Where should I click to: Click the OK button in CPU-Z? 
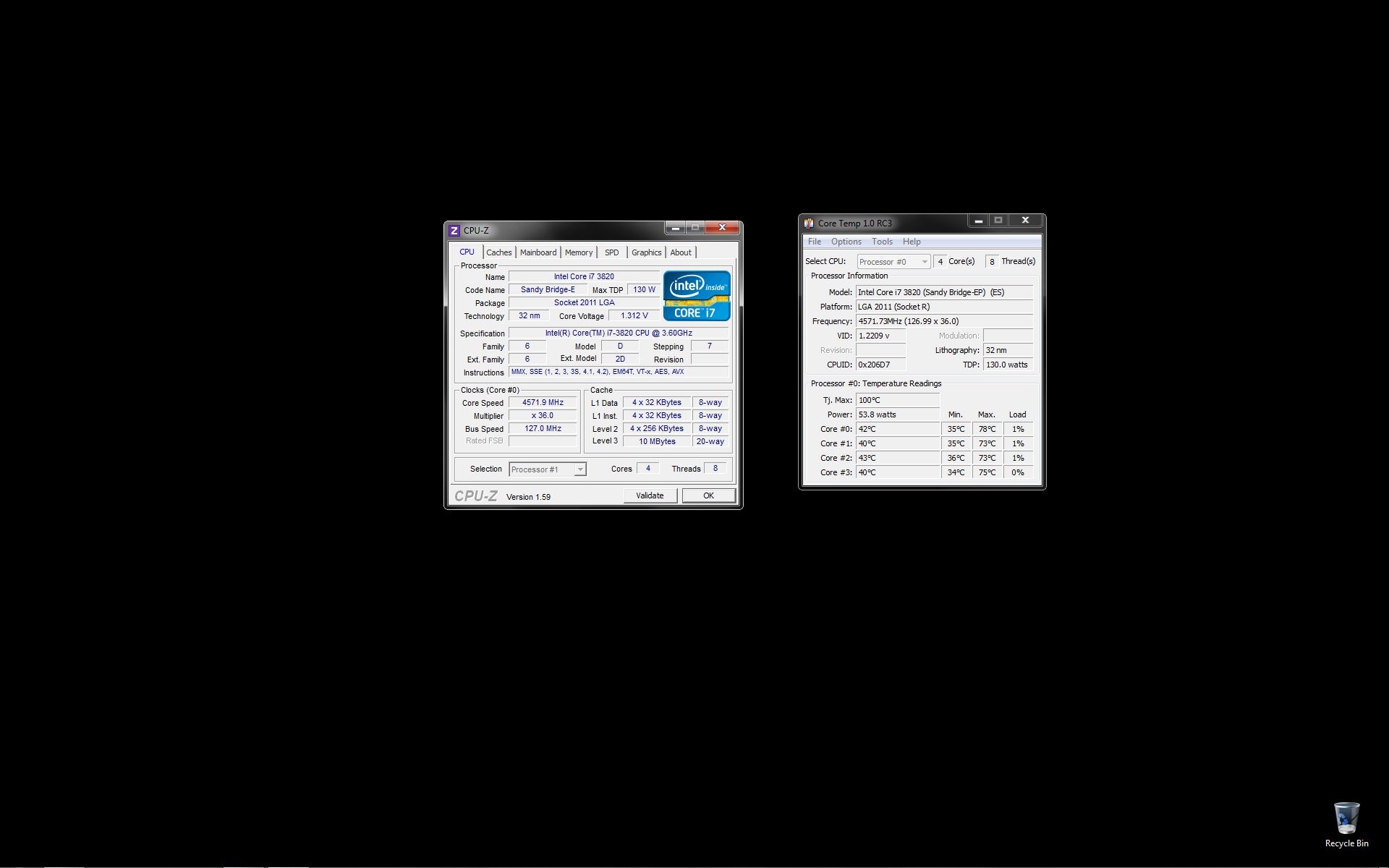click(708, 495)
